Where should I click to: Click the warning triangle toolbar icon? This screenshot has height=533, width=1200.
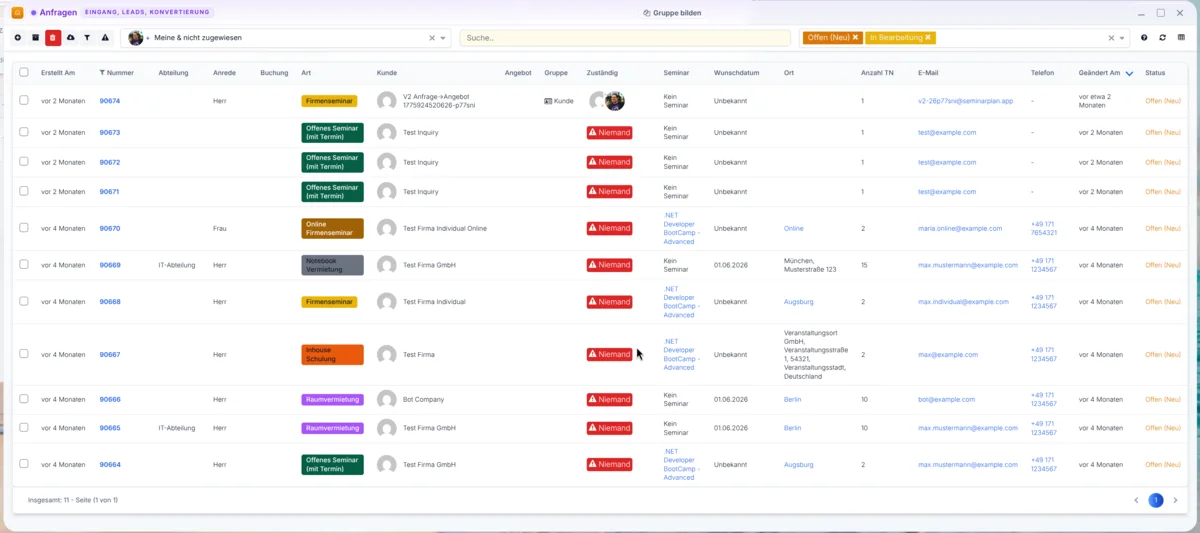(105, 38)
